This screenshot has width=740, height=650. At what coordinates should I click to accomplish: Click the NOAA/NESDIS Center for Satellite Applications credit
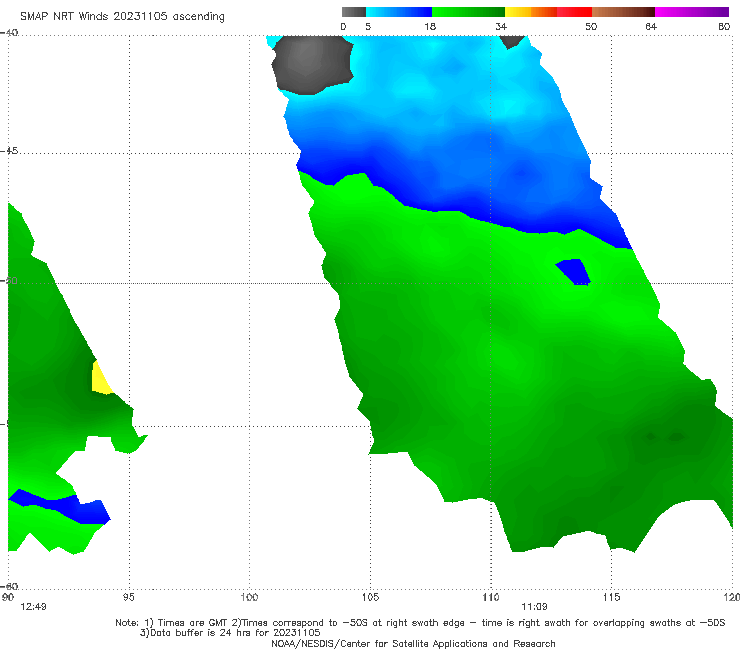pos(413,643)
